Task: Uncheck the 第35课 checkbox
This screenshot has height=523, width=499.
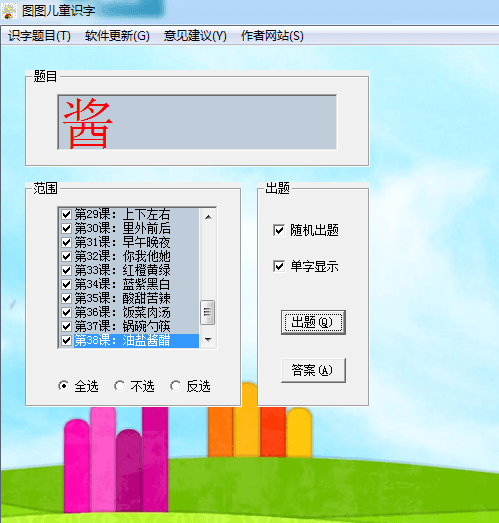Action: (x=66, y=298)
